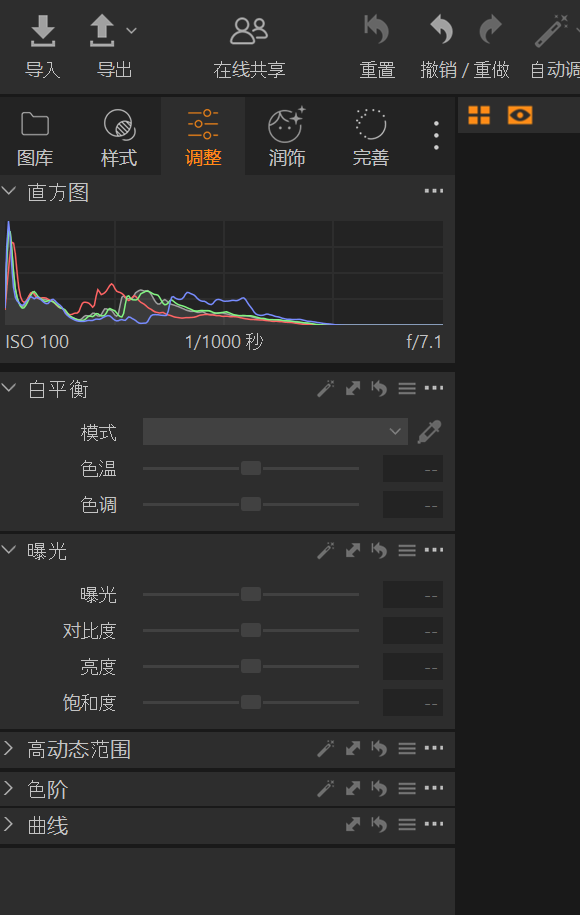The width and height of the screenshot is (580, 915).
Task: Expand the 曲线 curves panel
Action: click(x=8, y=825)
